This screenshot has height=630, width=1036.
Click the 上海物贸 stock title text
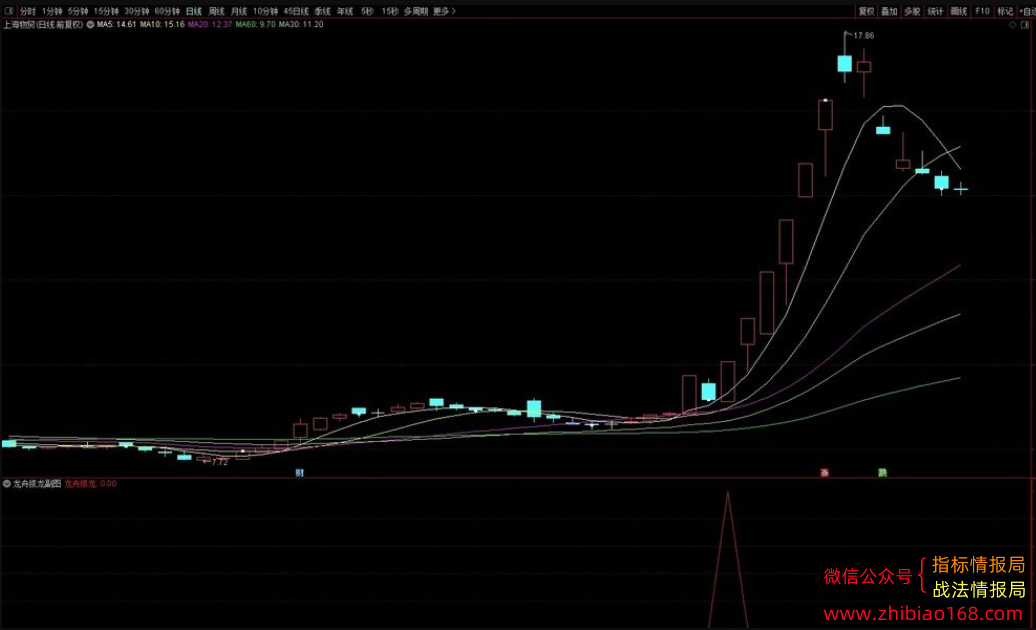click(44, 24)
